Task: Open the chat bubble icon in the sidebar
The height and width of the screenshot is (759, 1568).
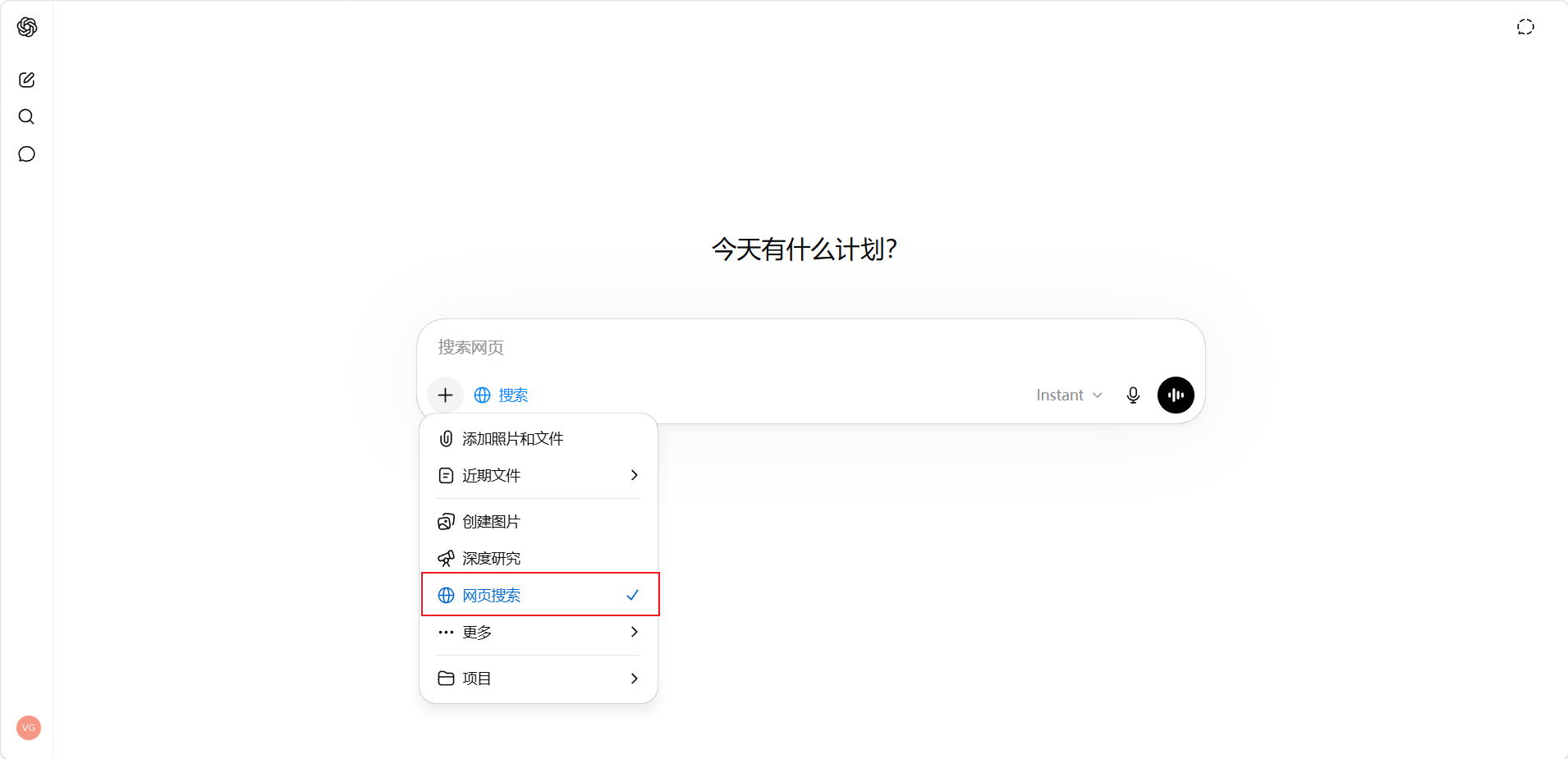Action: (x=26, y=154)
